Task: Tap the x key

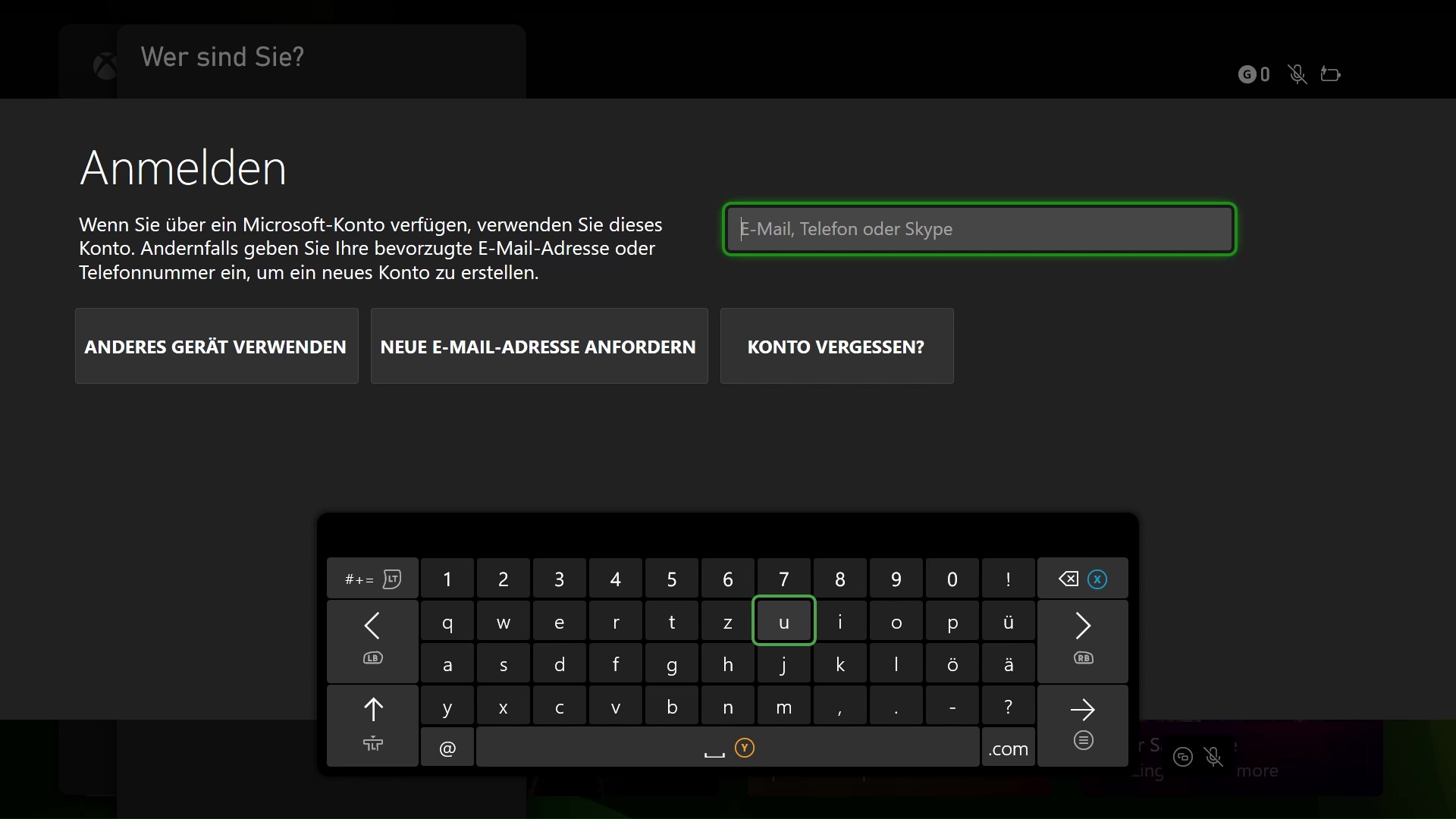Action: pos(504,706)
